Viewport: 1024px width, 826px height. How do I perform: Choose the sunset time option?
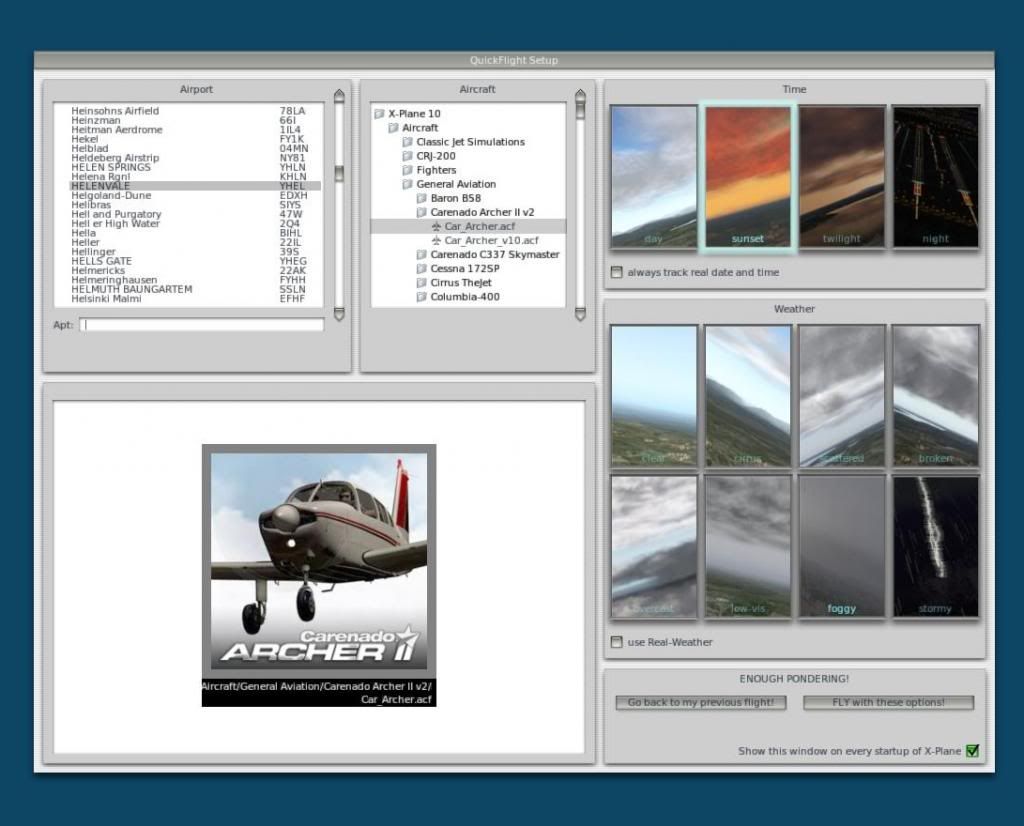tap(748, 177)
